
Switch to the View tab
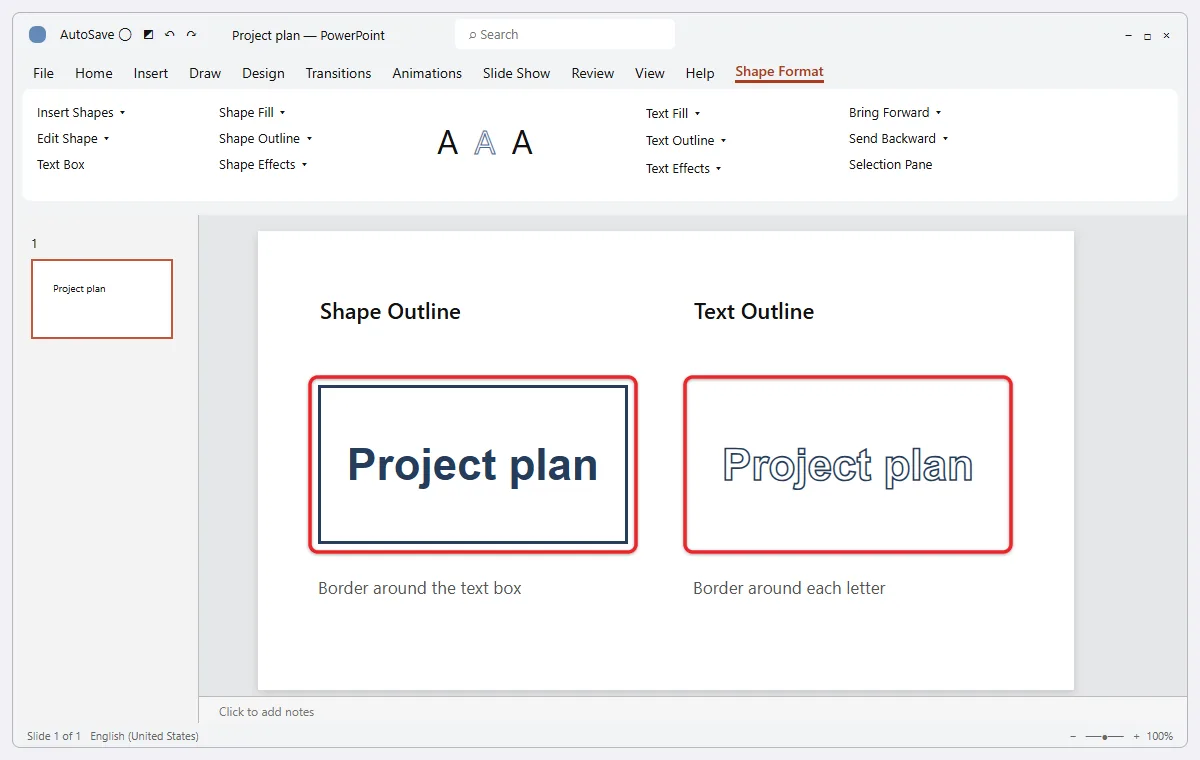pyautogui.click(x=650, y=73)
